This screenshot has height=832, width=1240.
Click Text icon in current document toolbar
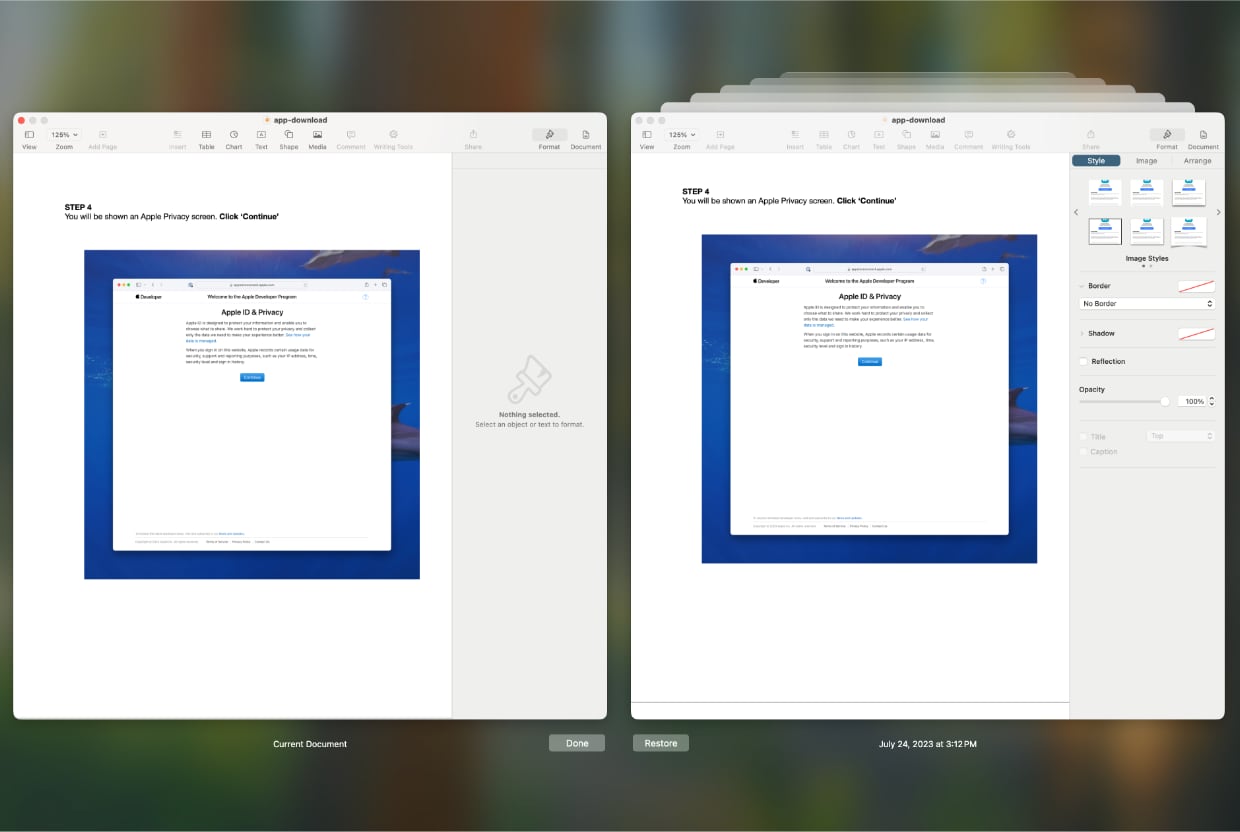(261, 135)
